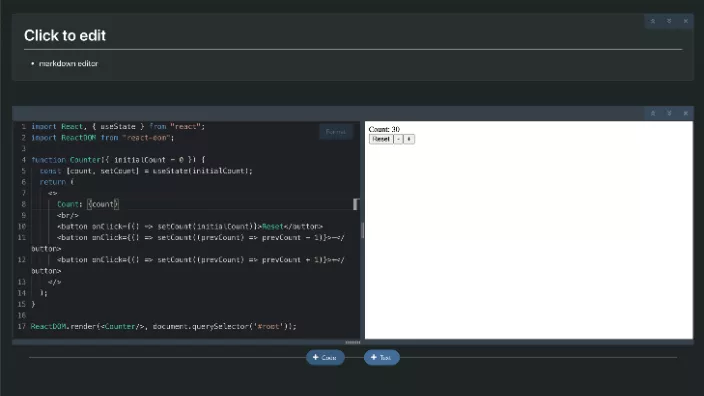Click the editor scrollbar thumb

[x=356, y=204]
